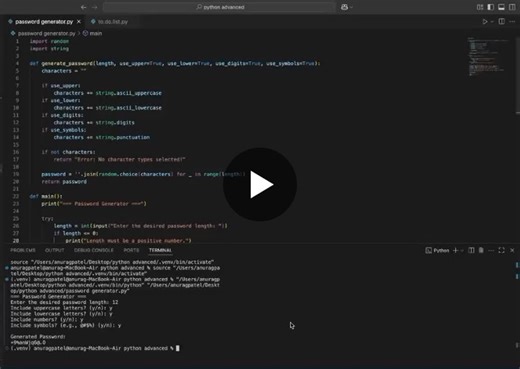This screenshot has height=369, width=520.
Task: Maximize the terminal panel size
Action: [x=501, y=250]
